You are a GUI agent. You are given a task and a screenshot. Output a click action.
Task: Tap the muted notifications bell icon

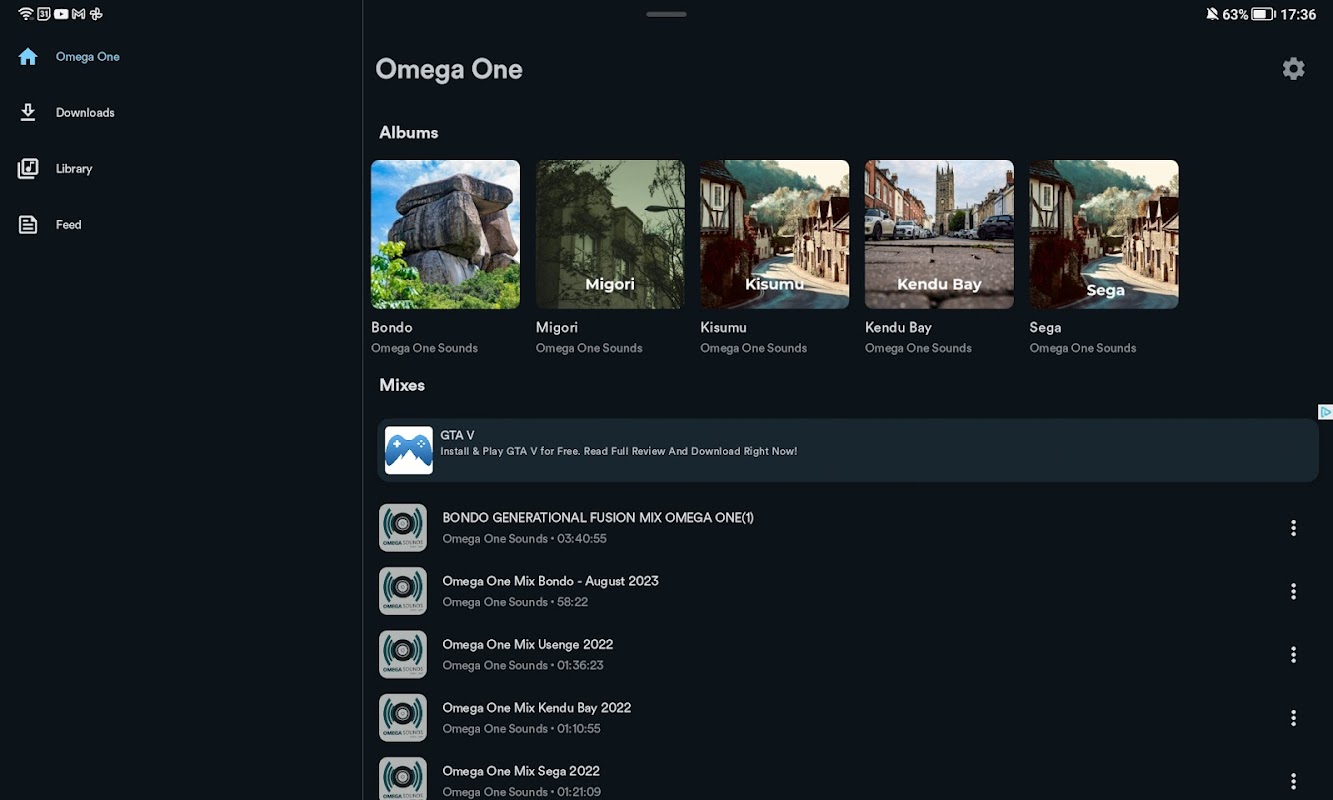click(1212, 14)
